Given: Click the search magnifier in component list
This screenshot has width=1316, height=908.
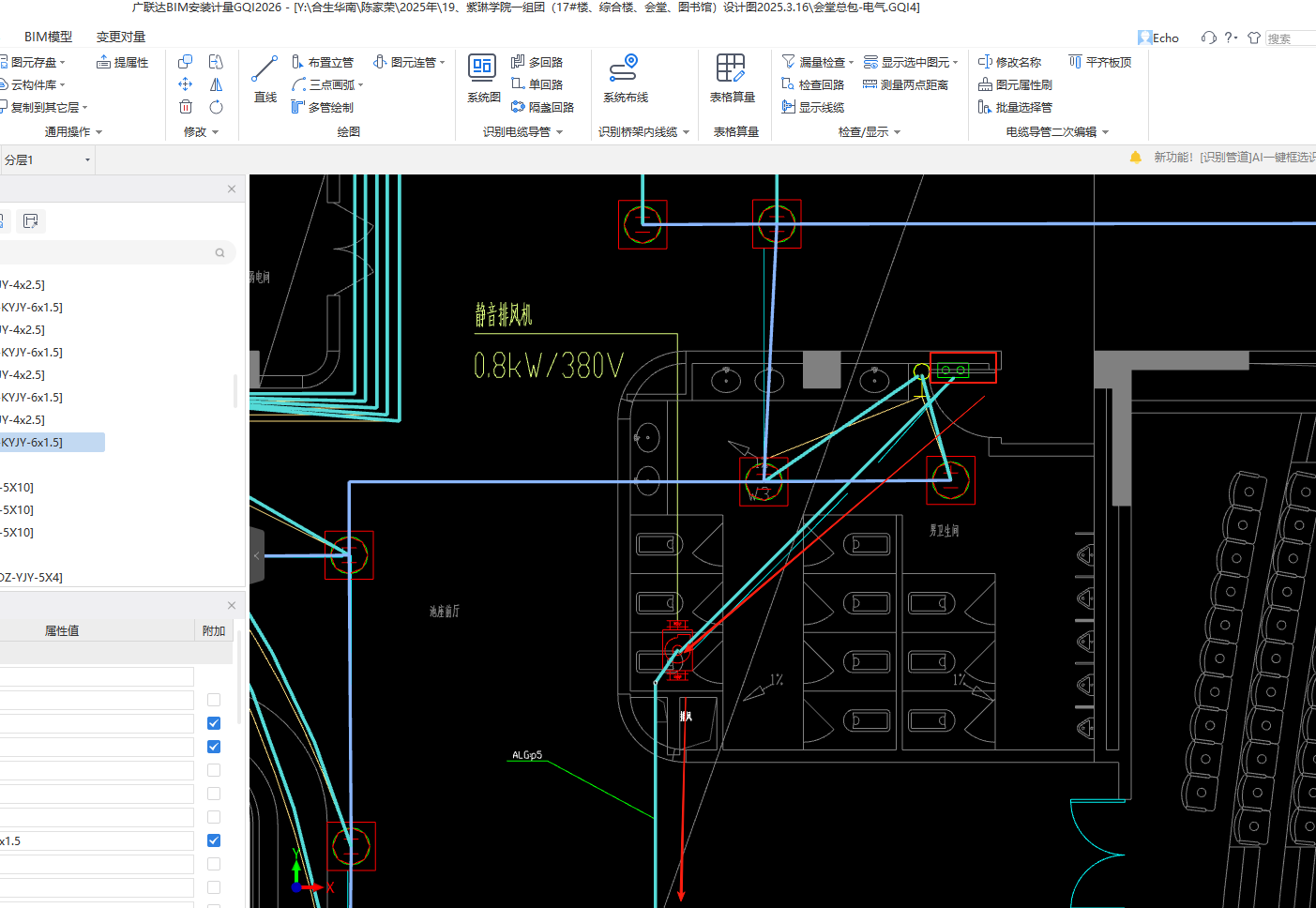Looking at the screenshot, I should coord(219,252).
